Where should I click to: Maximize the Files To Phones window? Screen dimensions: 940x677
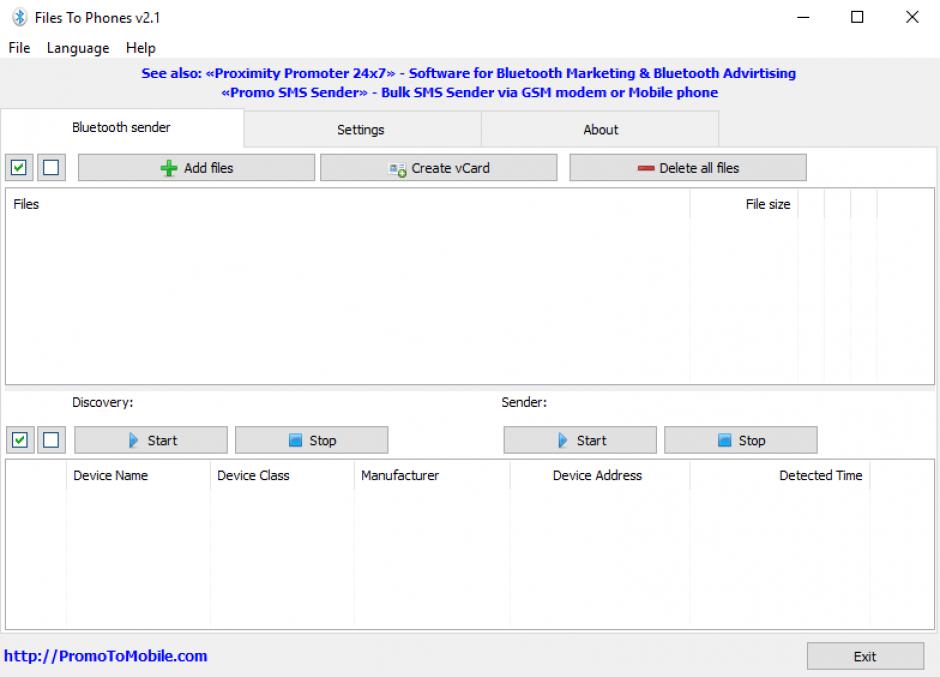857,17
